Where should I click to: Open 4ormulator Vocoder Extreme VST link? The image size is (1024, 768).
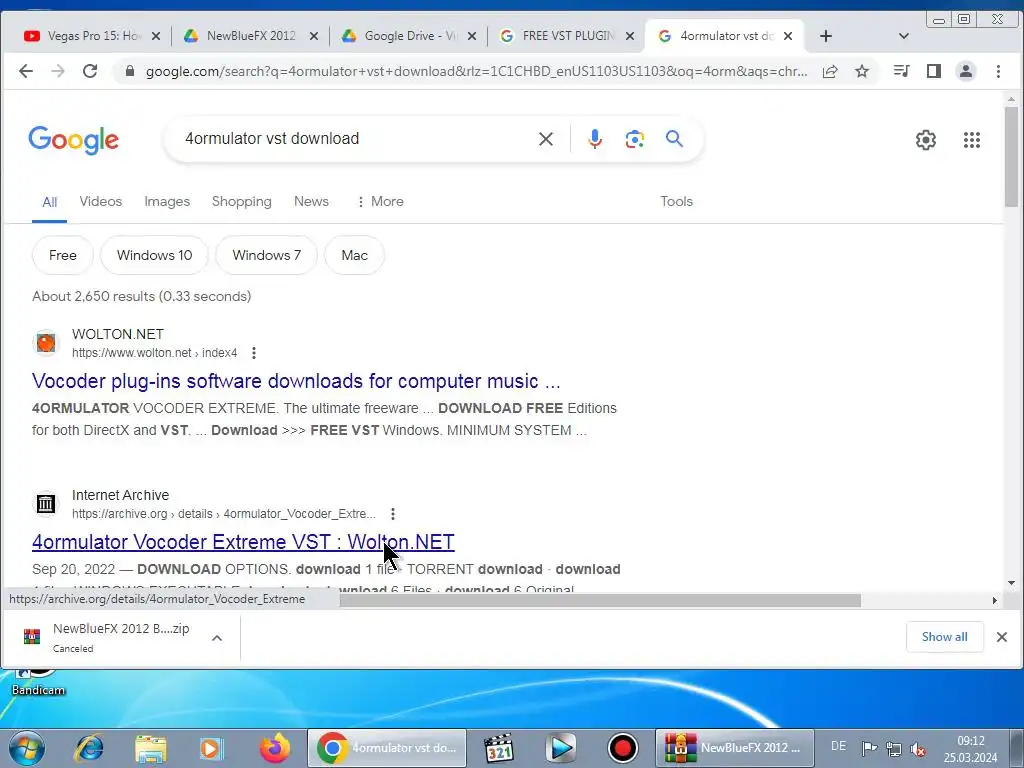(x=243, y=542)
